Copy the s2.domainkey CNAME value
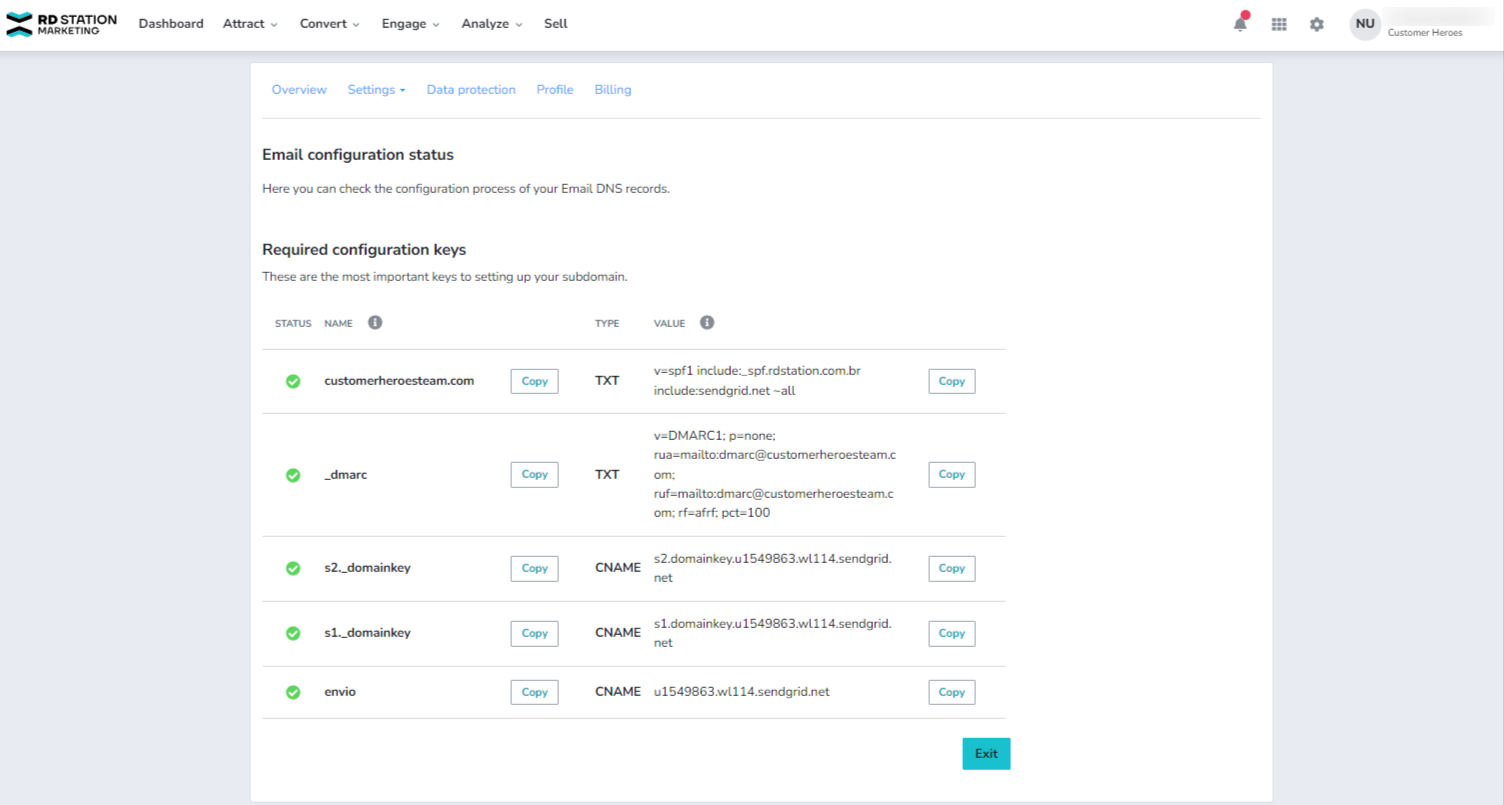The width and height of the screenshot is (1504, 805). click(x=952, y=568)
